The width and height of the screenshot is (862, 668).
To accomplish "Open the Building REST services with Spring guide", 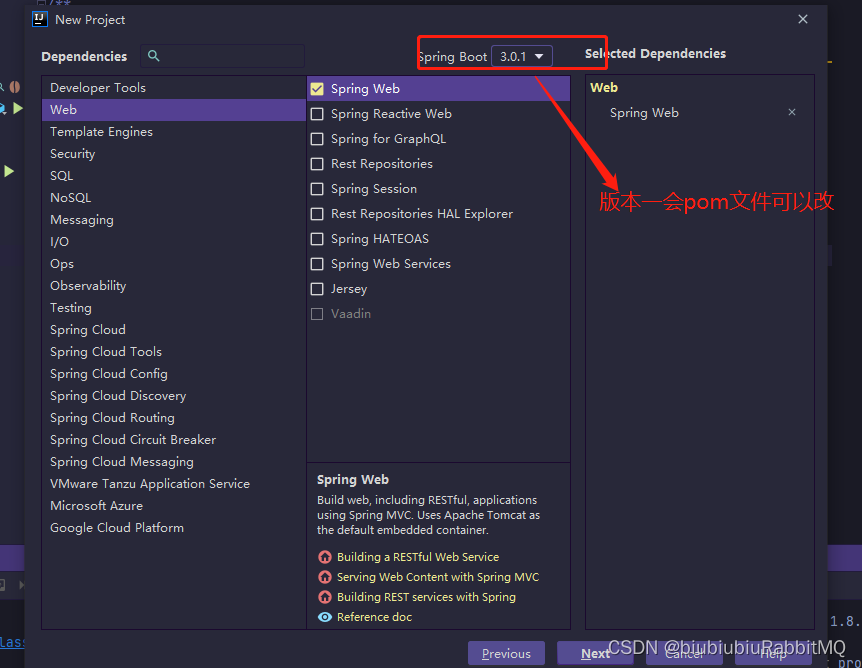I will point(426,597).
